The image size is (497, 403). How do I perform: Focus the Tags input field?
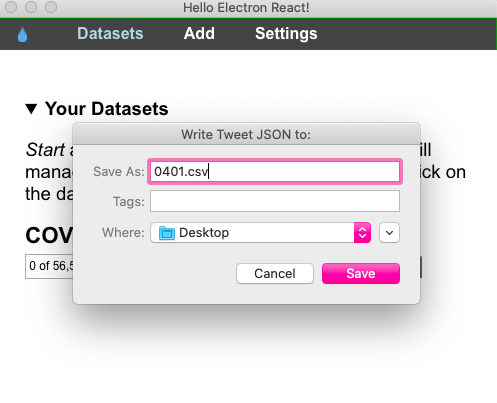[x=275, y=201]
